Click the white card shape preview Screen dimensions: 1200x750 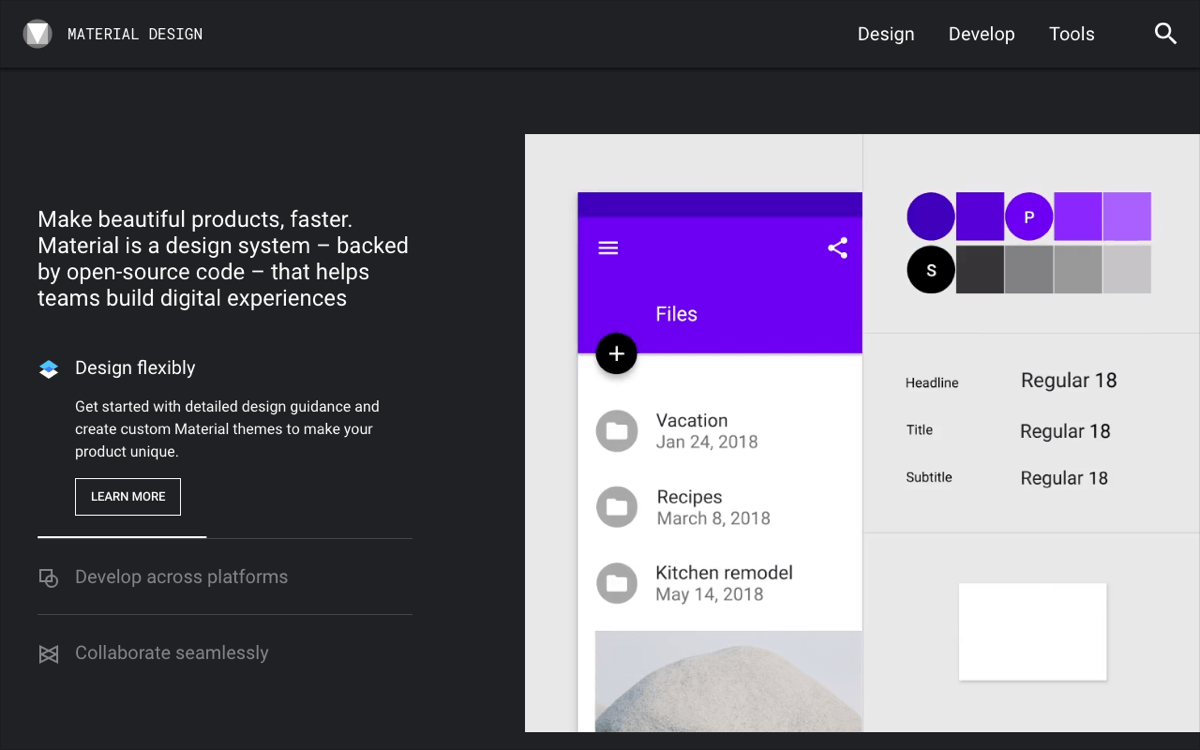(1033, 632)
